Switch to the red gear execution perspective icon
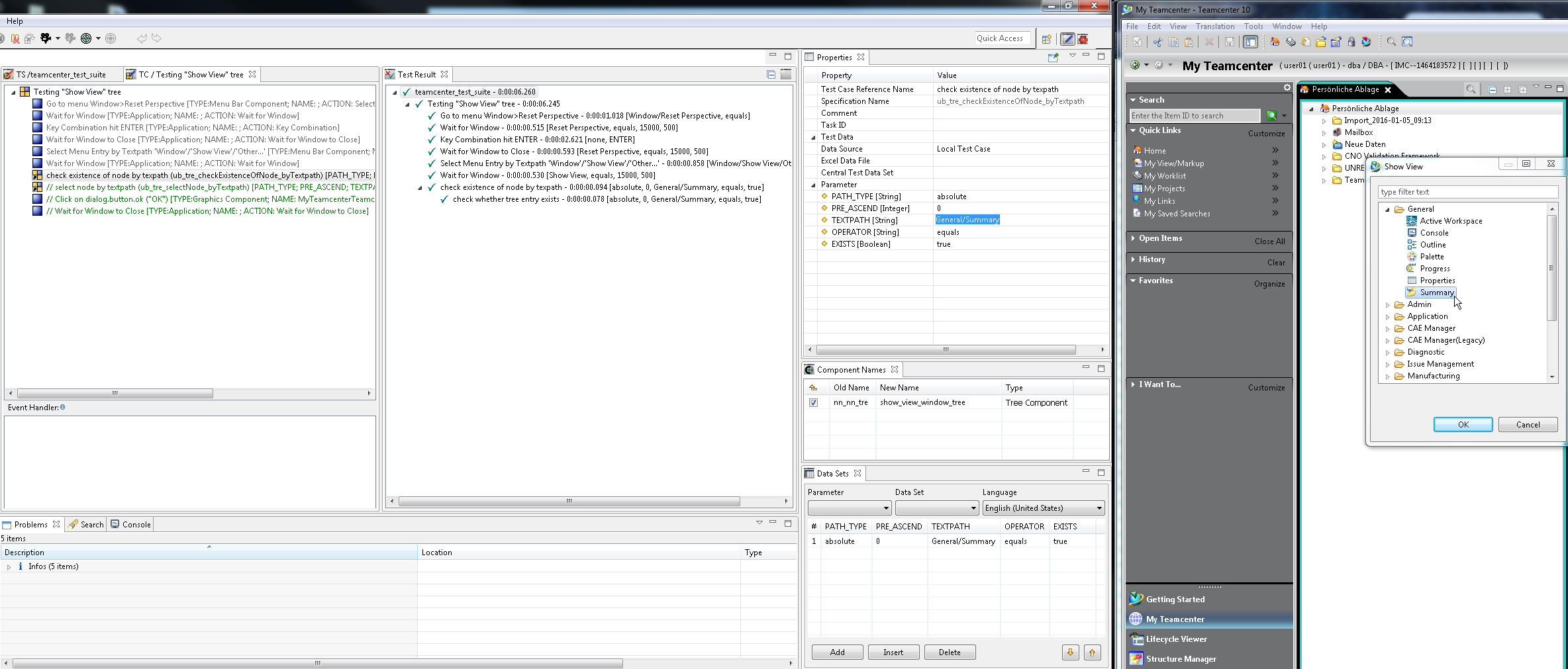This screenshot has height=669, width=1568. click(x=1083, y=39)
